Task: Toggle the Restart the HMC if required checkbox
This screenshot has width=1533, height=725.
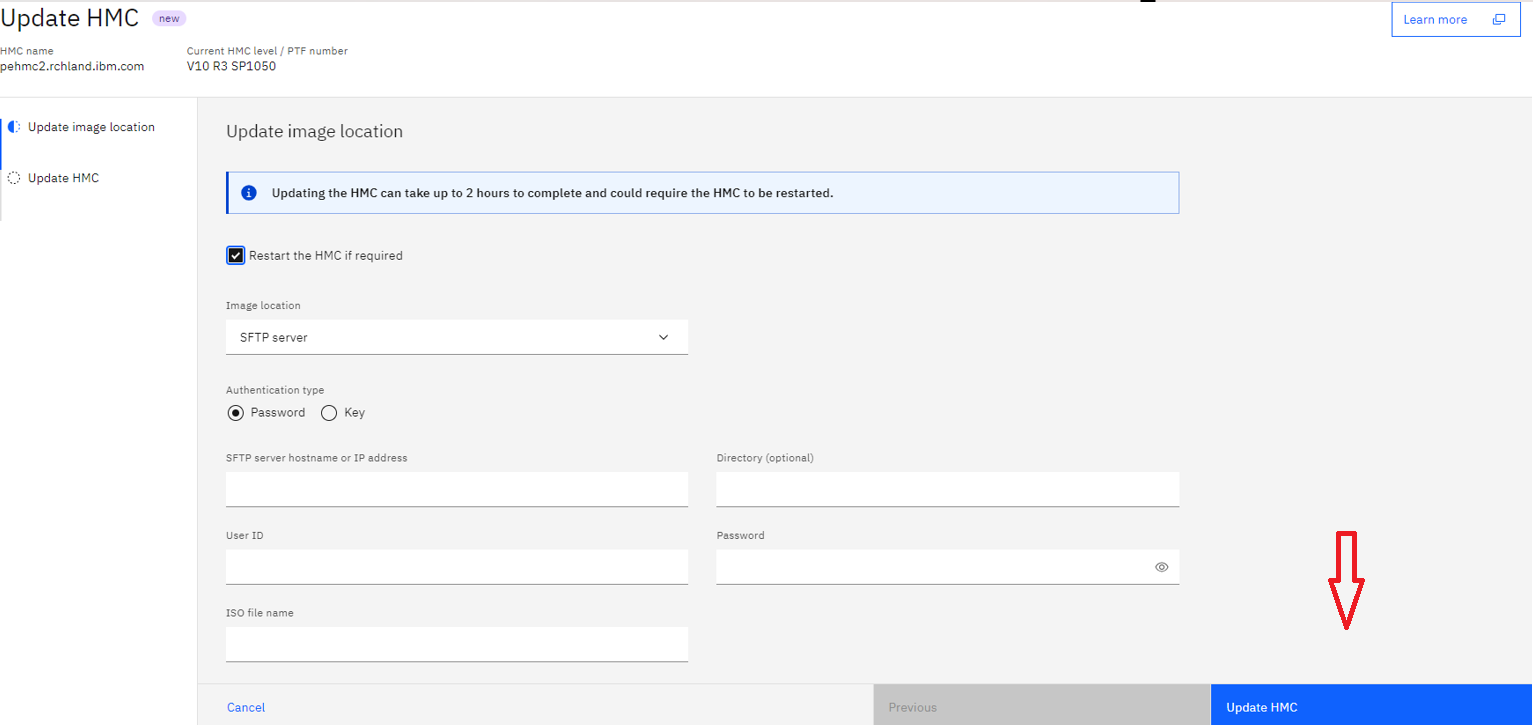Action: click(236, 255)
